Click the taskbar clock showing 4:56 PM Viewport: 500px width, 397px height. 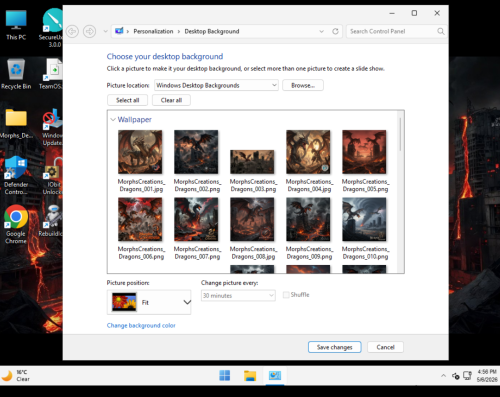tap(487, 375)
